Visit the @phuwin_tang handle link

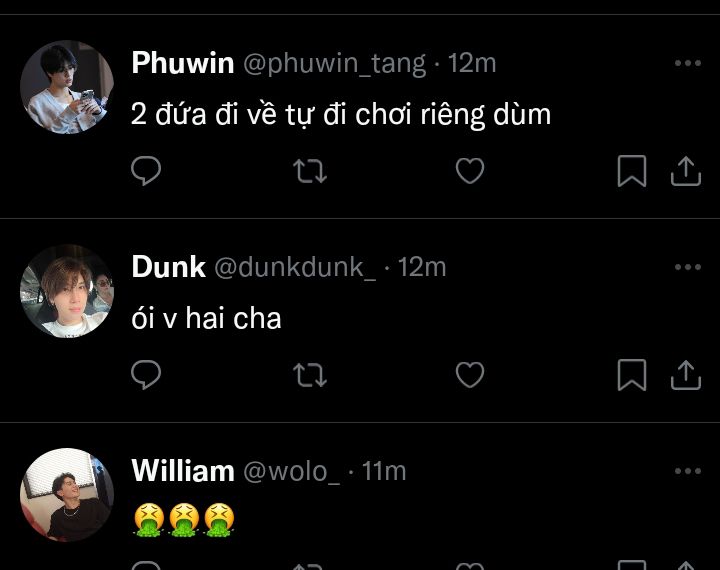point(334,63)
